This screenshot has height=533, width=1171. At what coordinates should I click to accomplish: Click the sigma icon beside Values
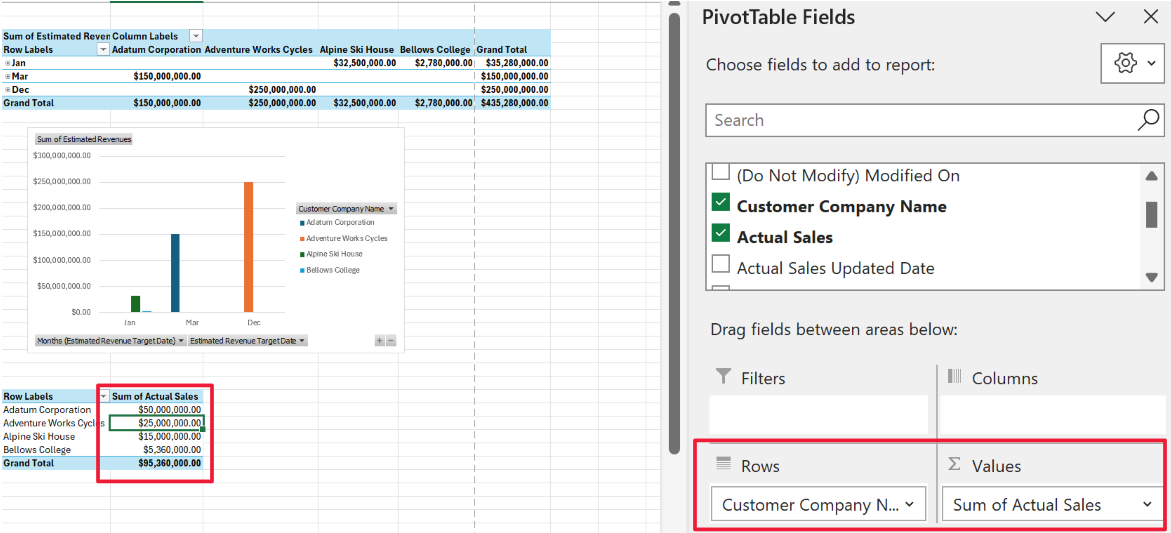tap(954, 464)
